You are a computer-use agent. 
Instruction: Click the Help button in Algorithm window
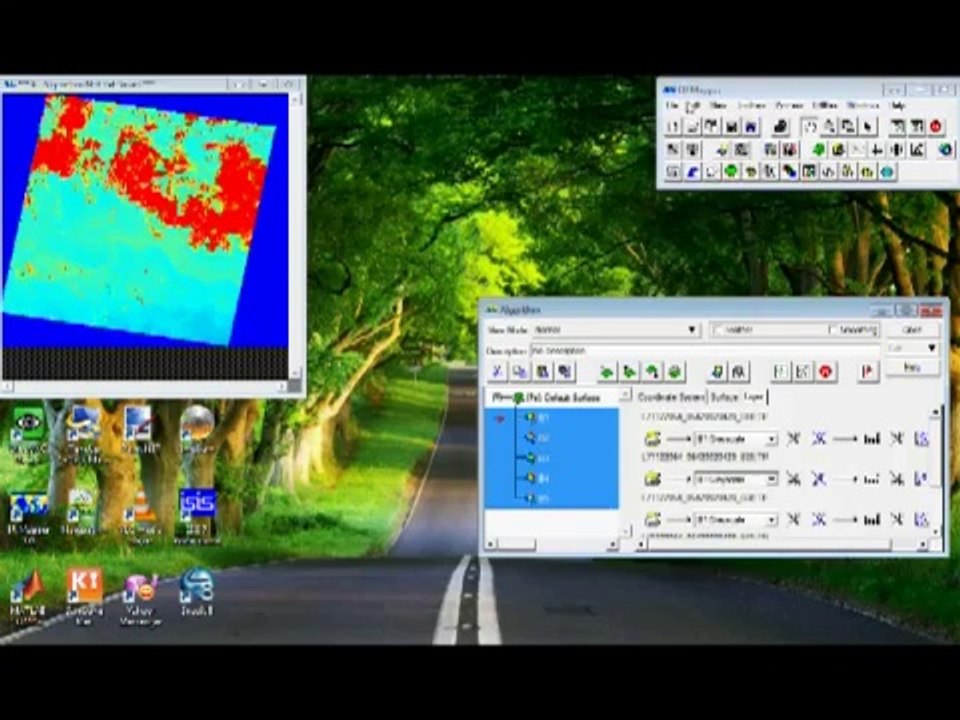pyautogui.click(x=912, y=367)
